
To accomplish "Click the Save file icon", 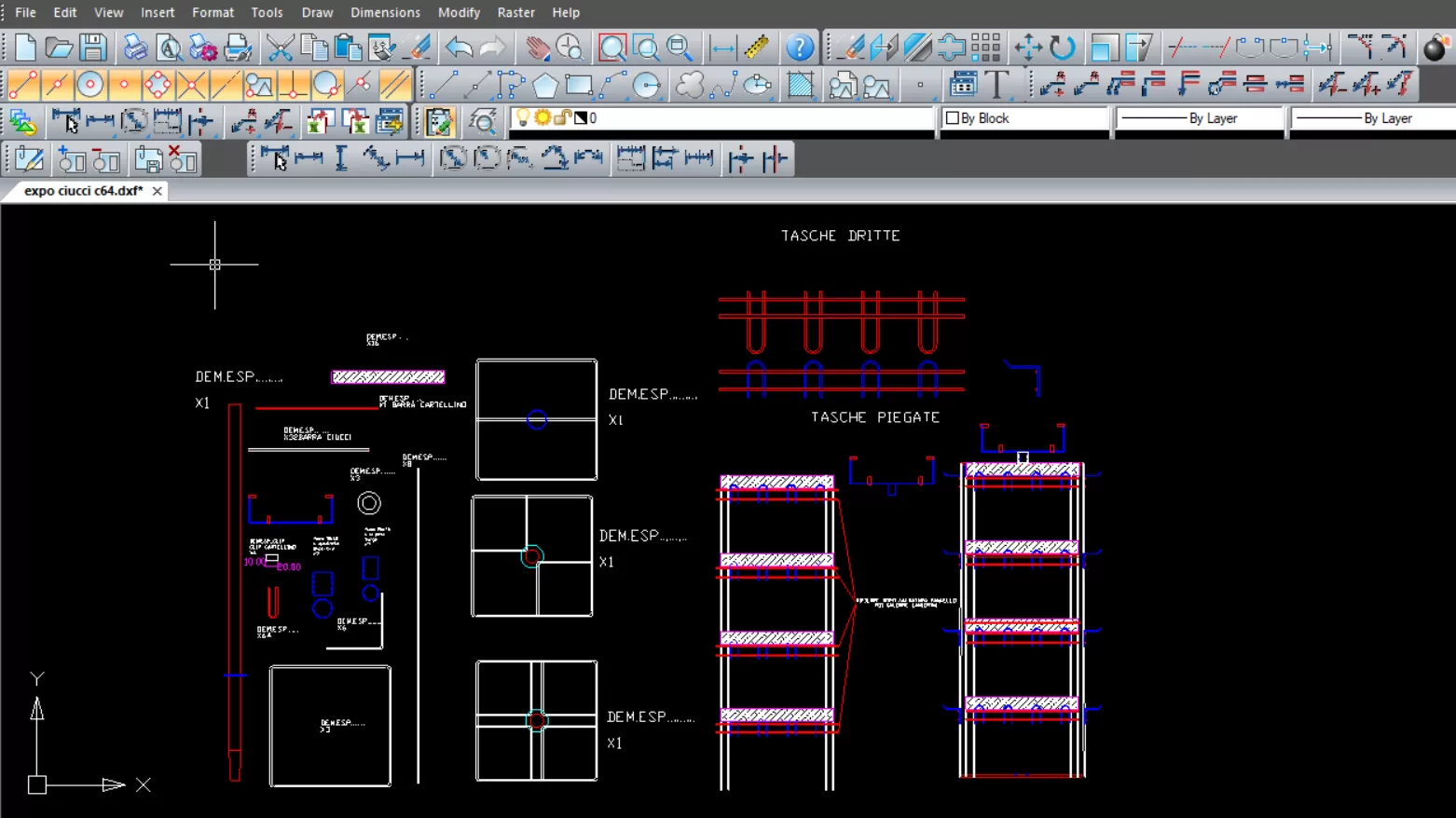I will pos(92,47).
